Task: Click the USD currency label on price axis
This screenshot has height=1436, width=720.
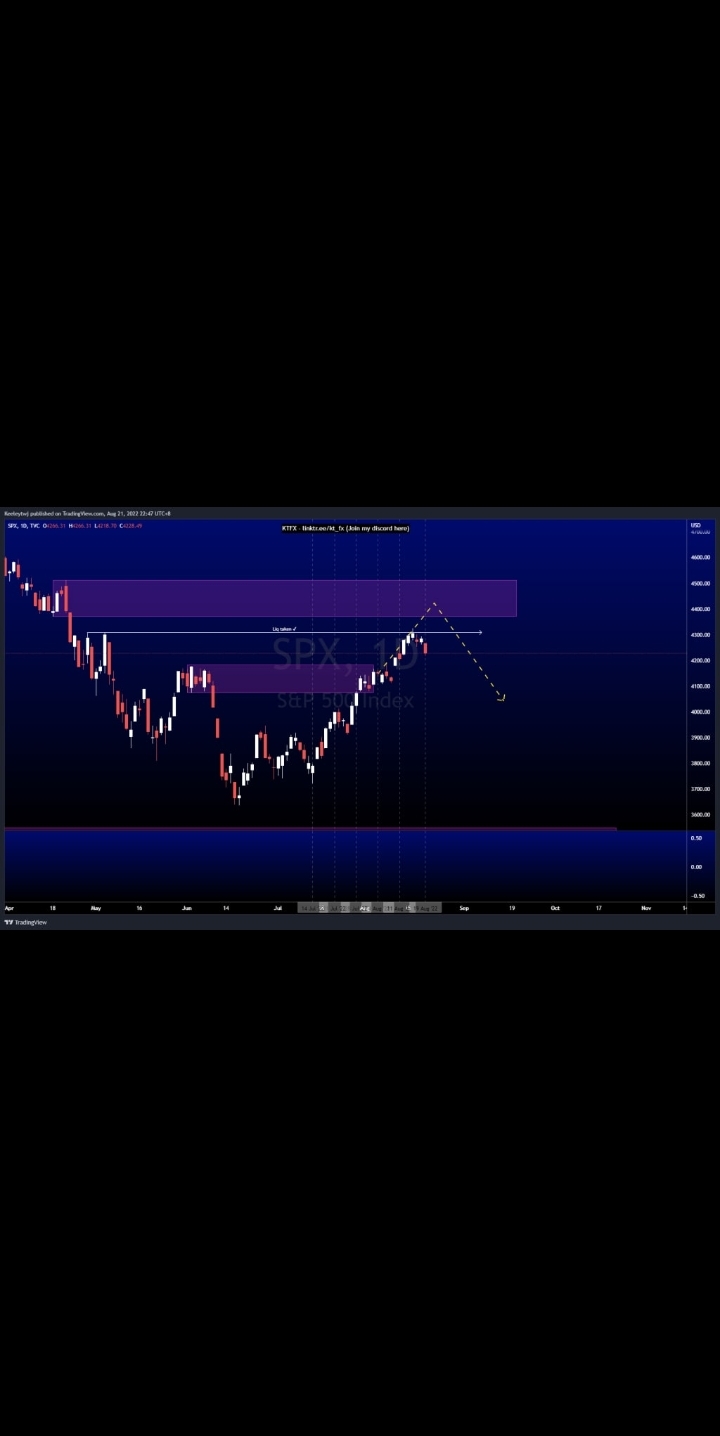Action: 696,525
